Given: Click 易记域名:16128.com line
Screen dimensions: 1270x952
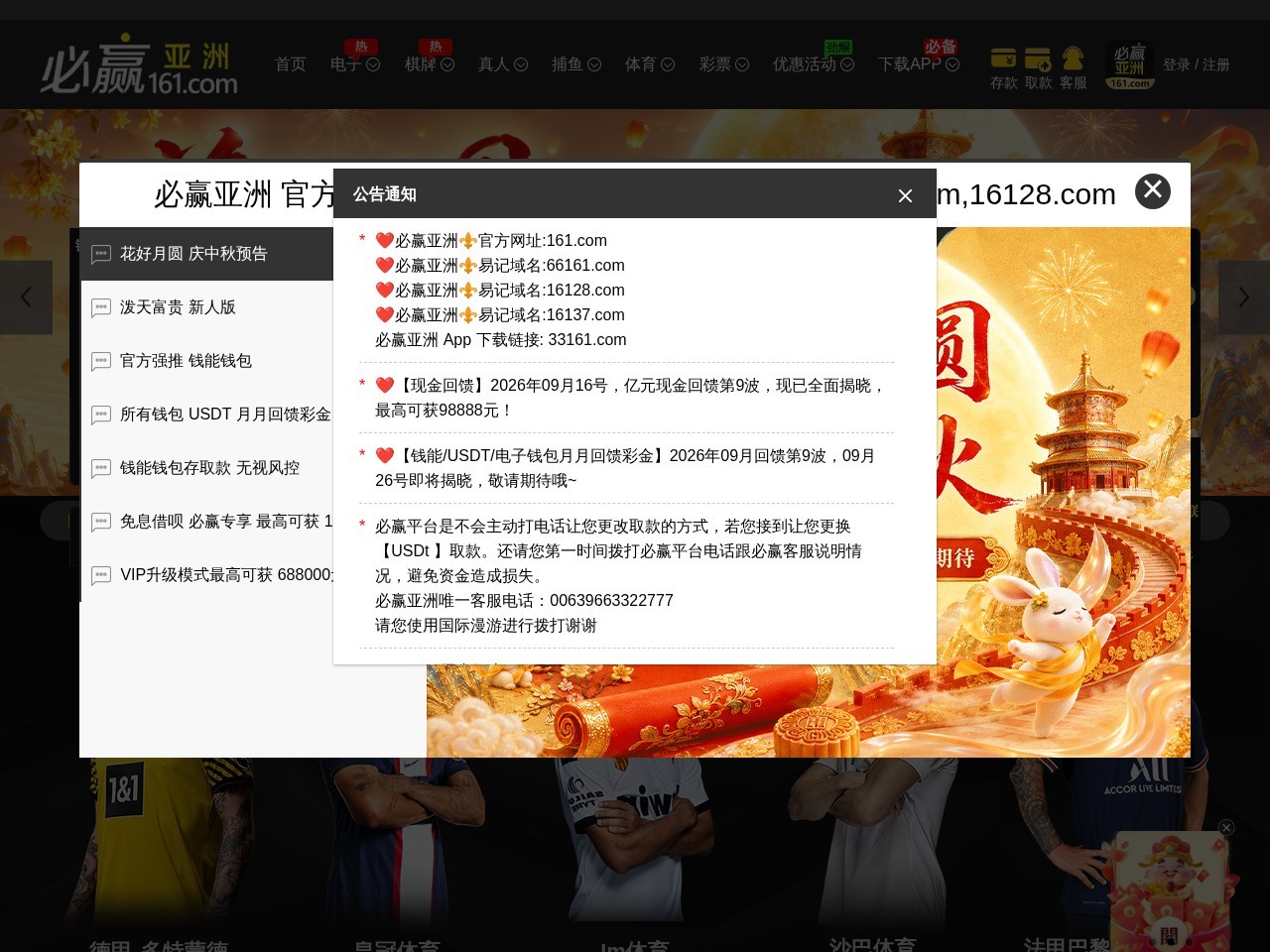Looking at the screenshot, I should [x=500, y=291].
